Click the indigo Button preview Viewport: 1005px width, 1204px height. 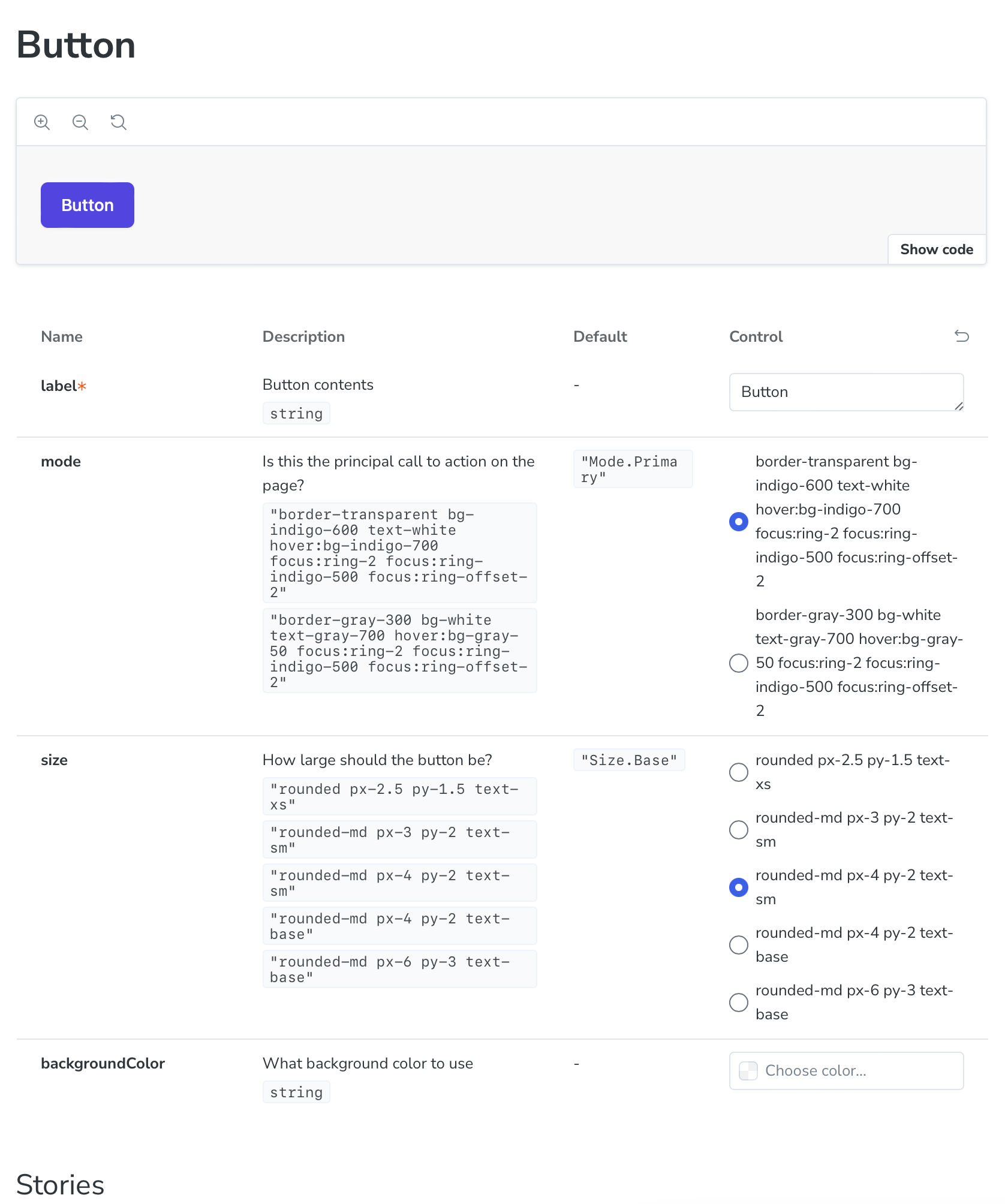click(88, 205)
